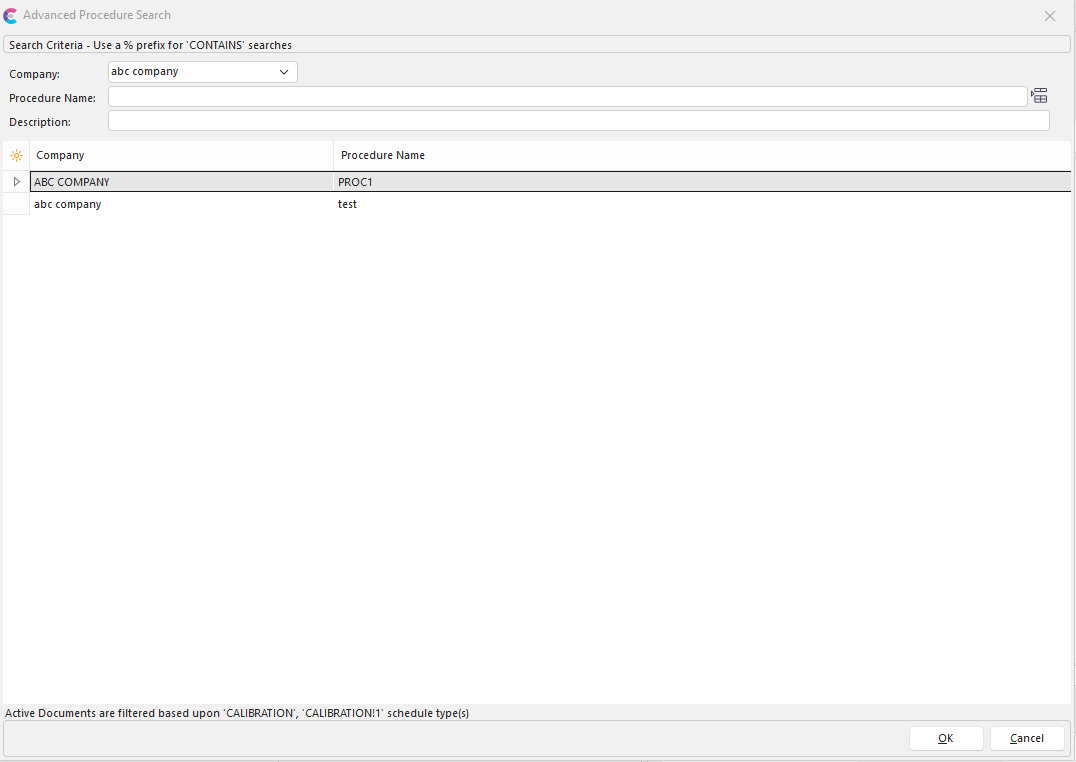
Task: Click the Active Documents filter status message
Action: pyautogui.click(x=237, y=713)
